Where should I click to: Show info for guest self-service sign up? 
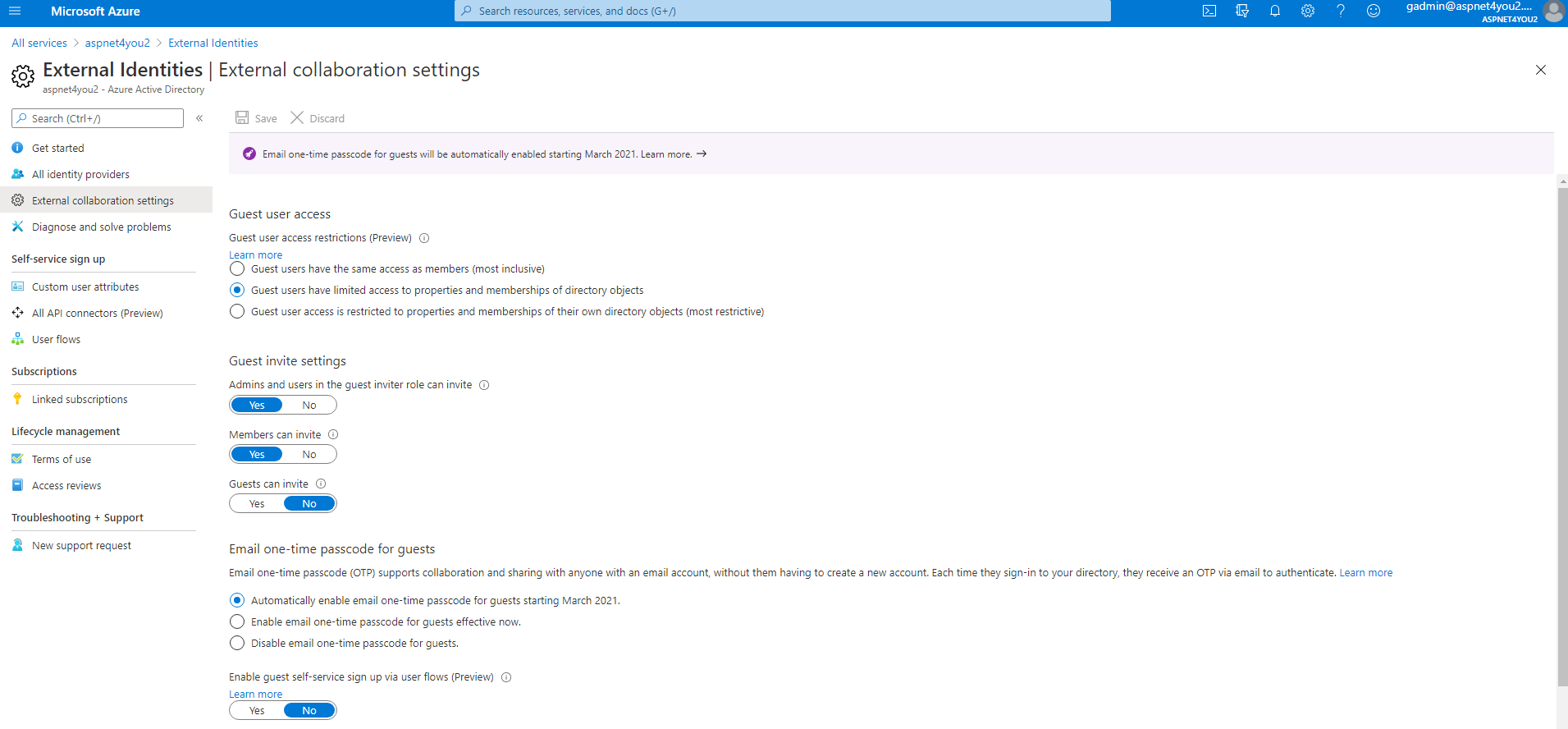(x=506, y=677)
